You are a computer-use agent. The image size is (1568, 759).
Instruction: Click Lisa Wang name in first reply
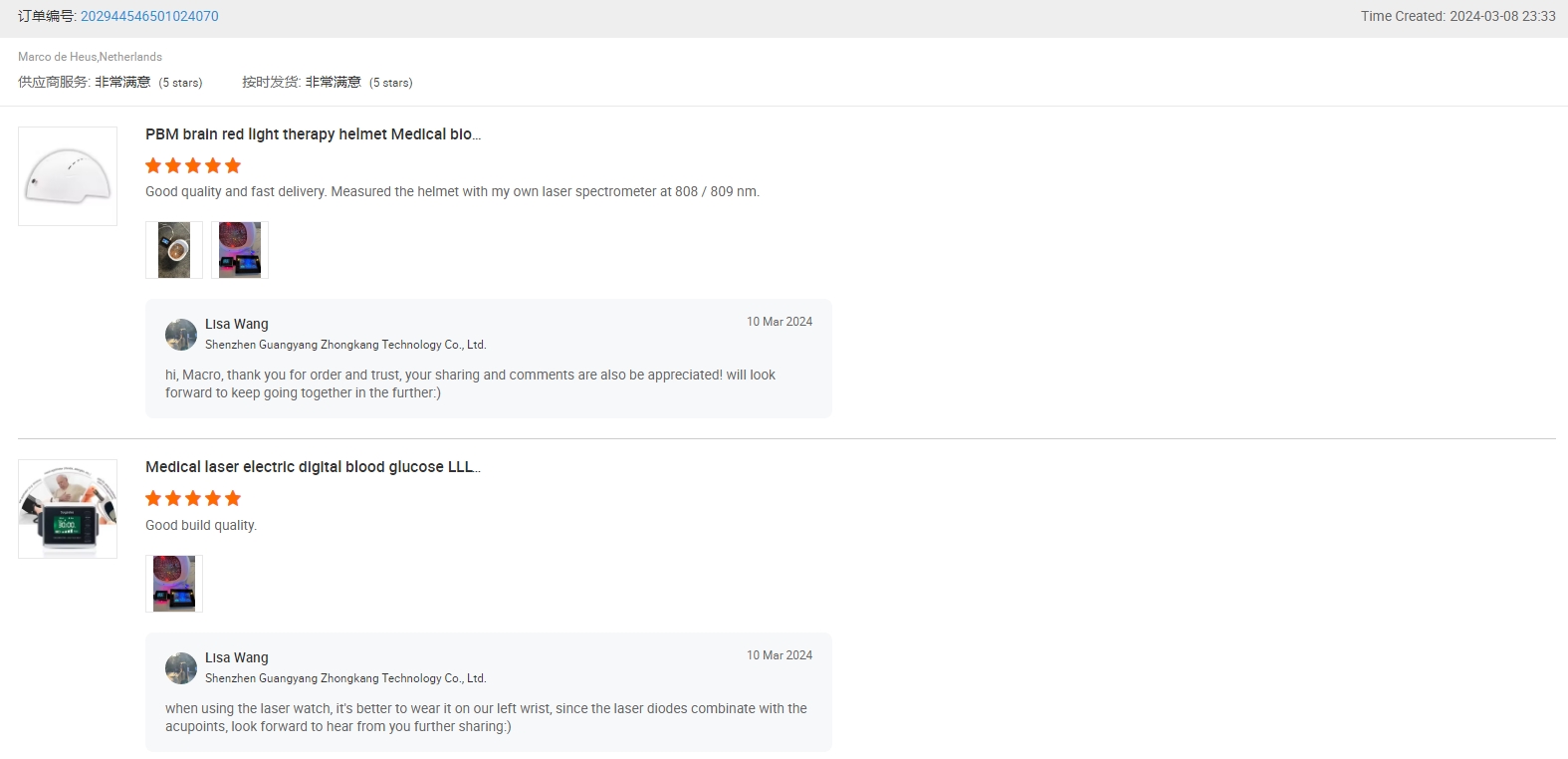[x=237, y=324]
